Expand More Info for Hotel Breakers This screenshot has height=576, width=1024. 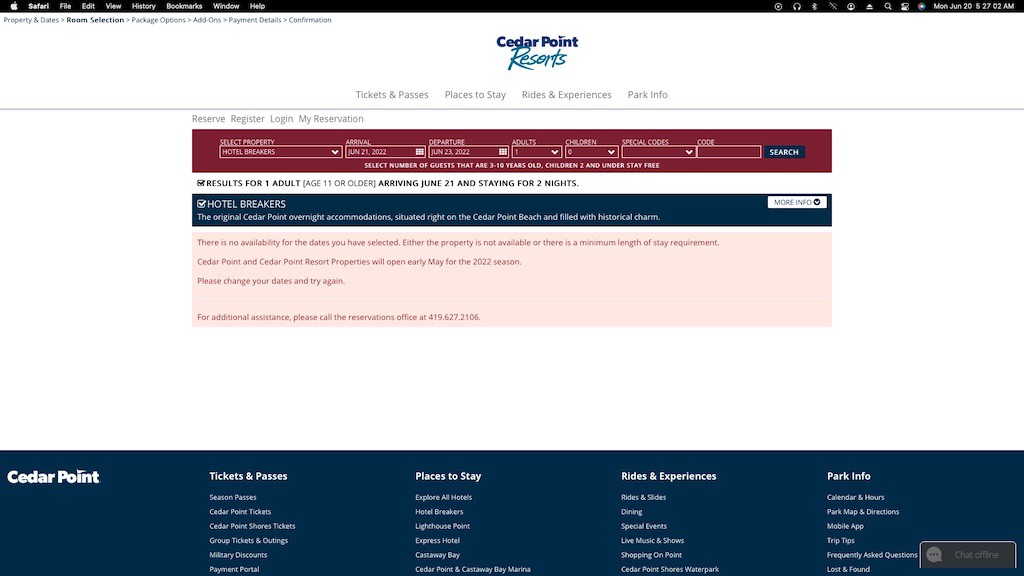(x=797, y=202)
